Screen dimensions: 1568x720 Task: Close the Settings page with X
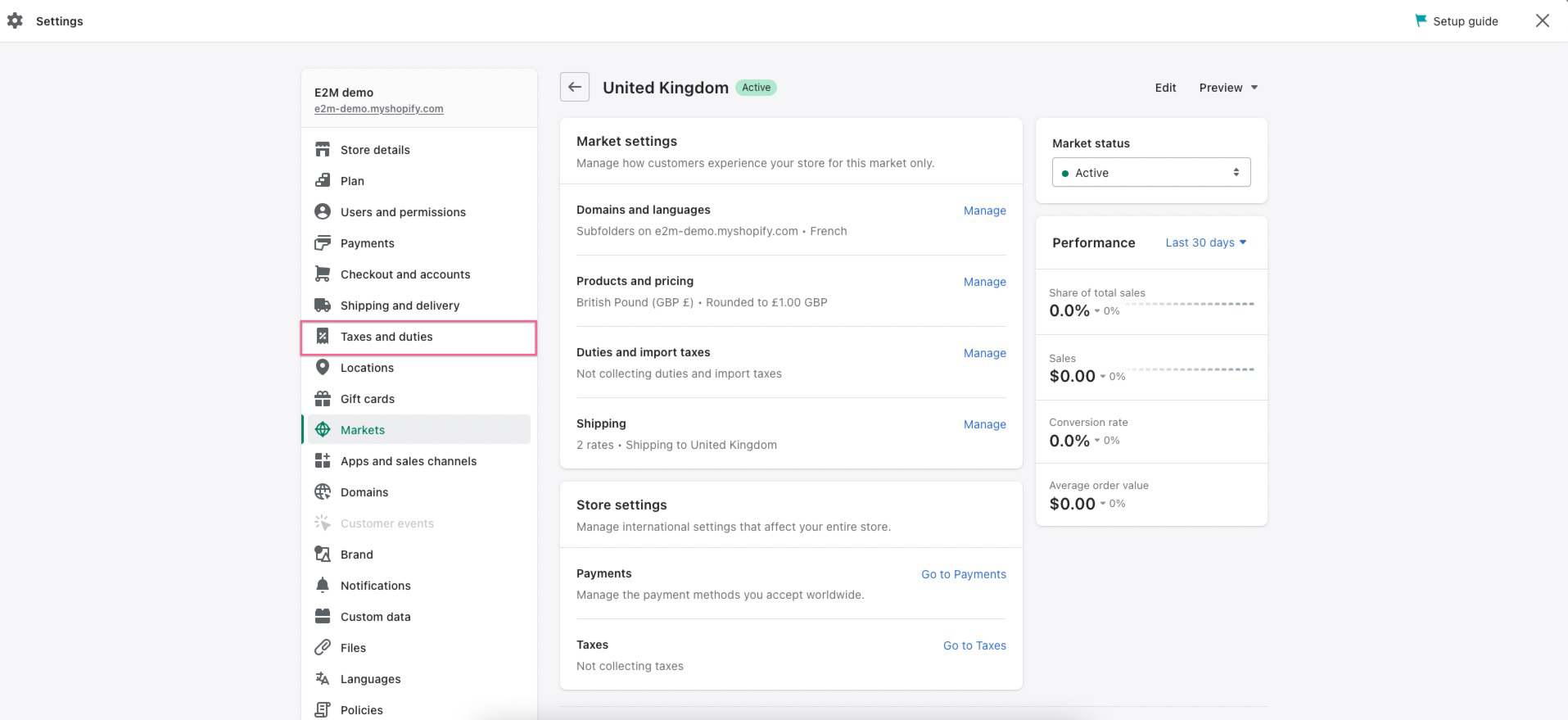click(1542, 21)
